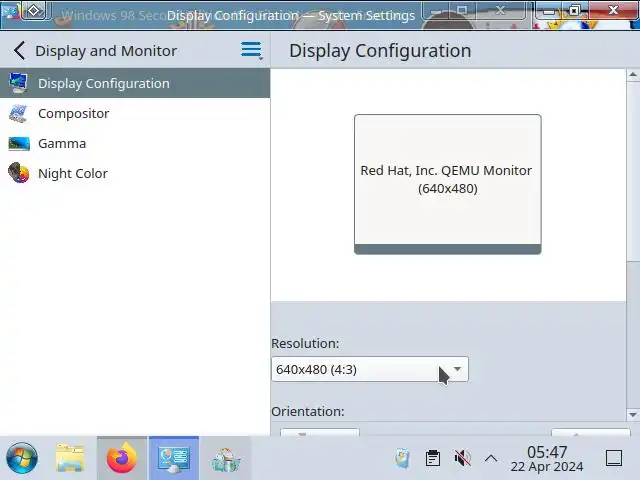This screenshot has height=480, width=640.
Task: Open the Windows-style start menu
Action: pyautogui.click(x=22, y=458)
